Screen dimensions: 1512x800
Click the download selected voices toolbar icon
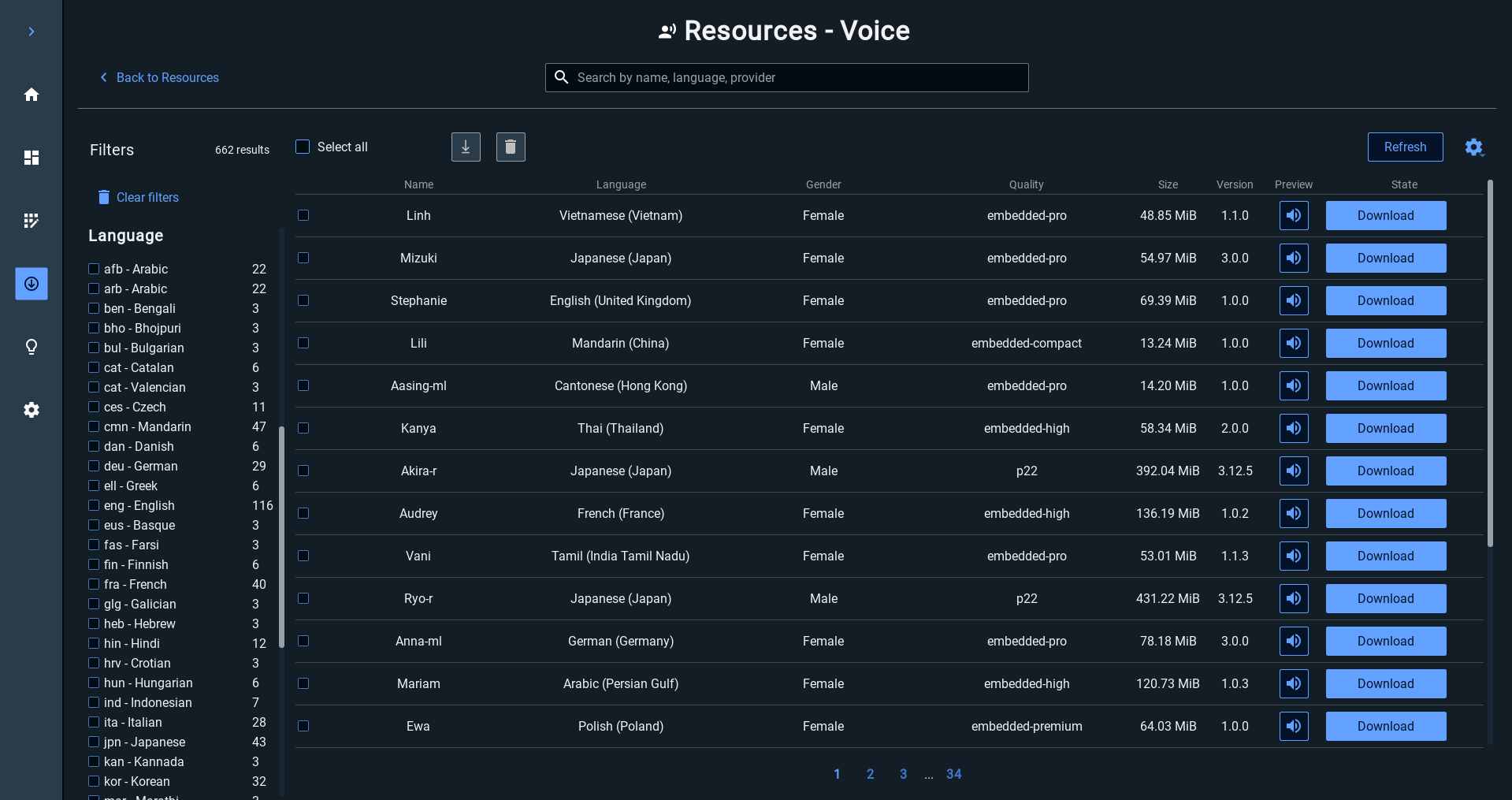point(466,147)
